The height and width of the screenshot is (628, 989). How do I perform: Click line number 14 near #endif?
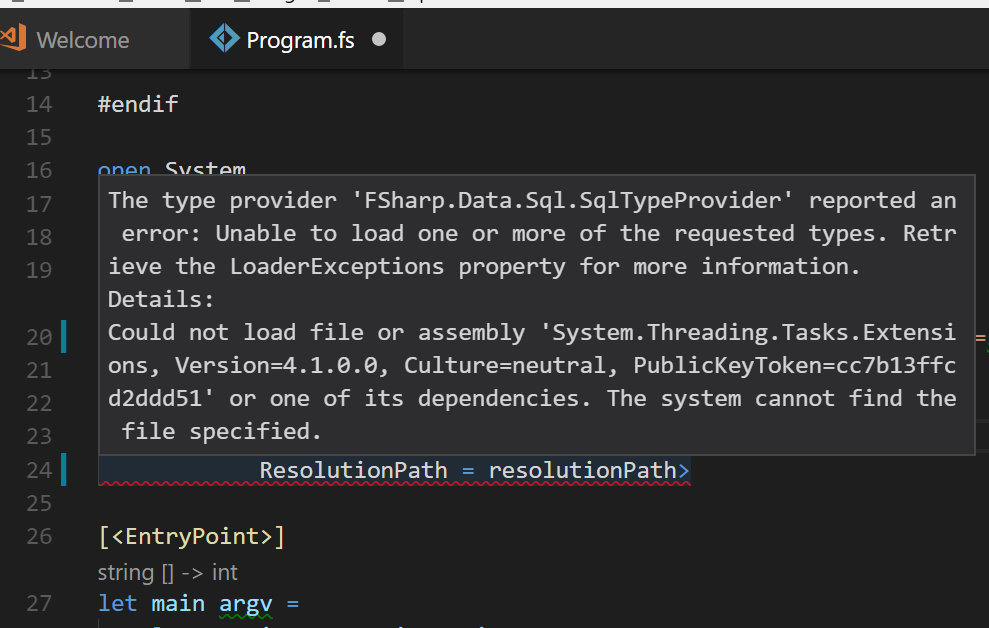(38, 104)
